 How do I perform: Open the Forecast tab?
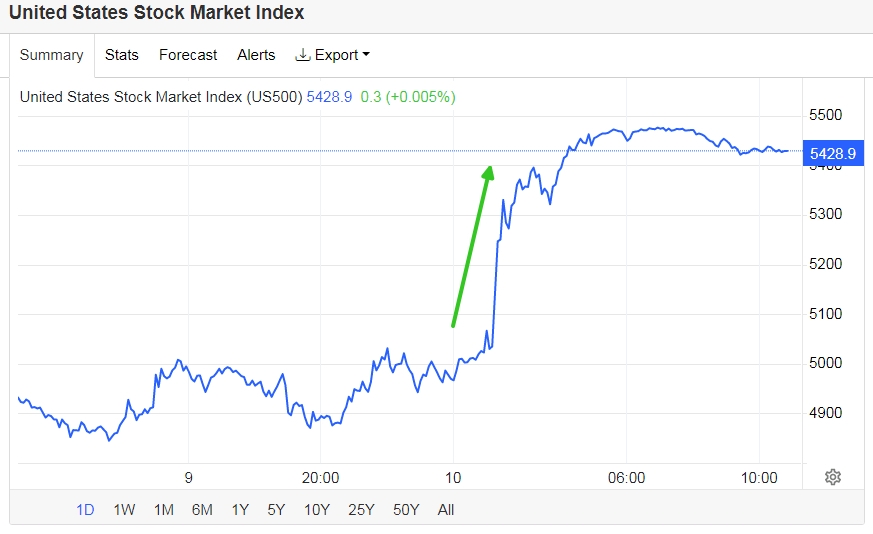(x=188, y=55)
